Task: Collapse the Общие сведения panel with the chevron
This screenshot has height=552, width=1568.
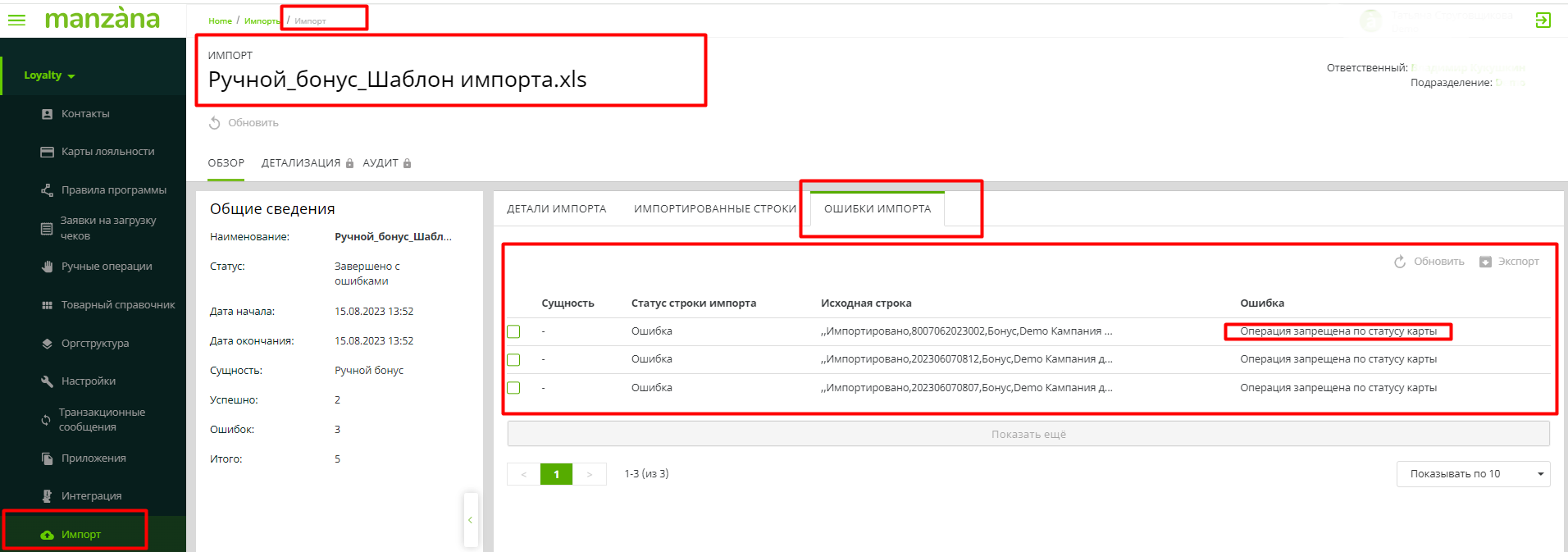Action: pos(470,519)
